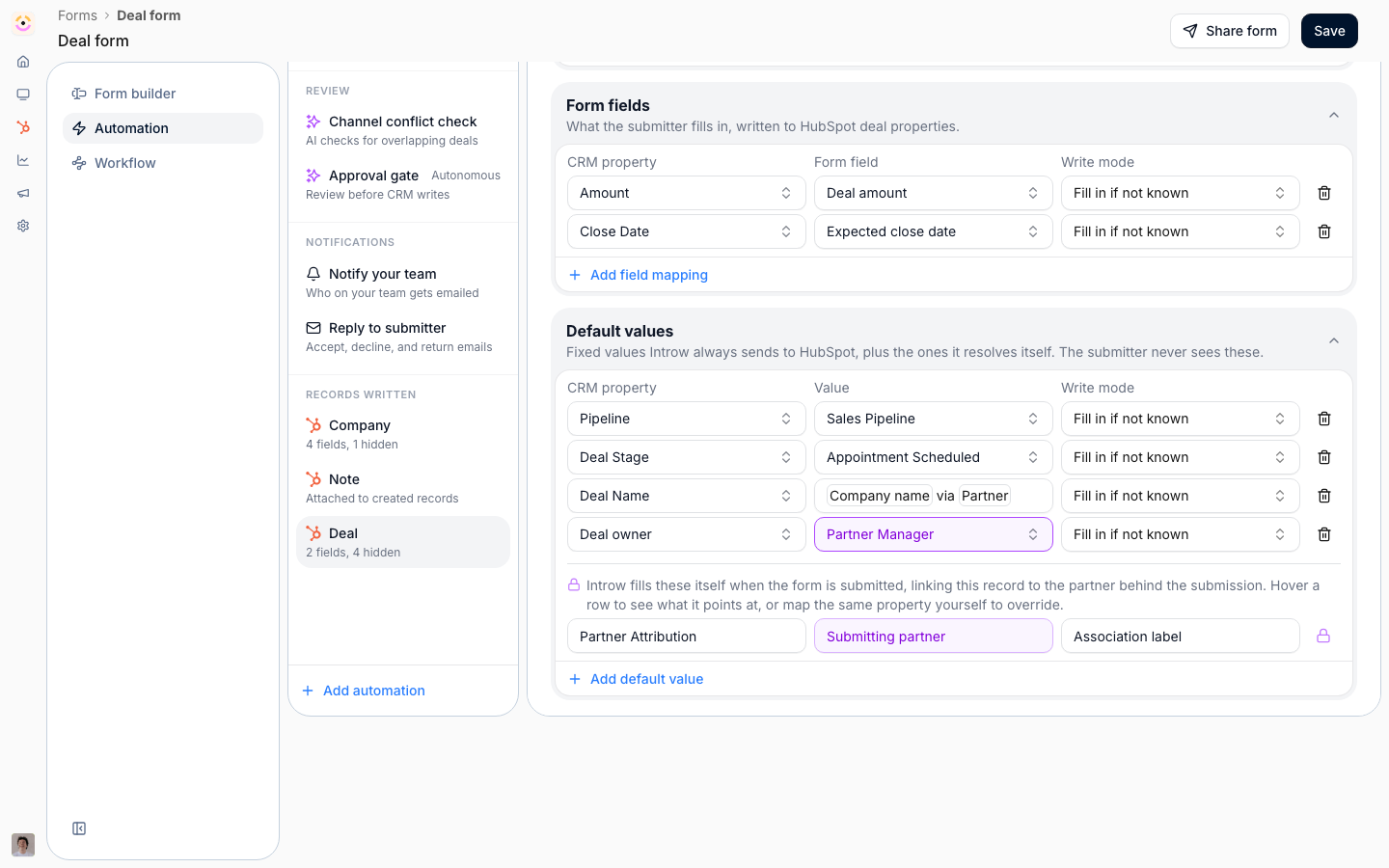
Task: Collapse the Default values section chevron
Action: pos(1334,340)
